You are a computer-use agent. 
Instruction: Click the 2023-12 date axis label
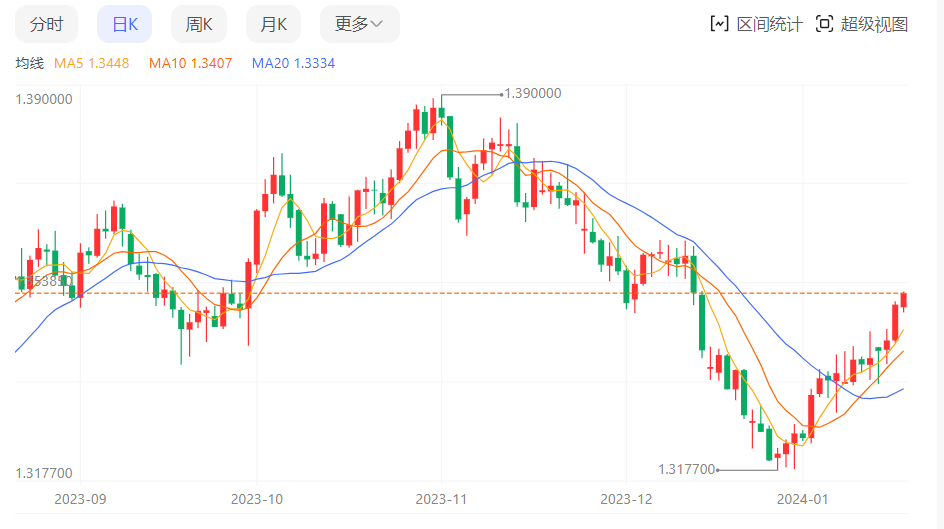(626, 499)
